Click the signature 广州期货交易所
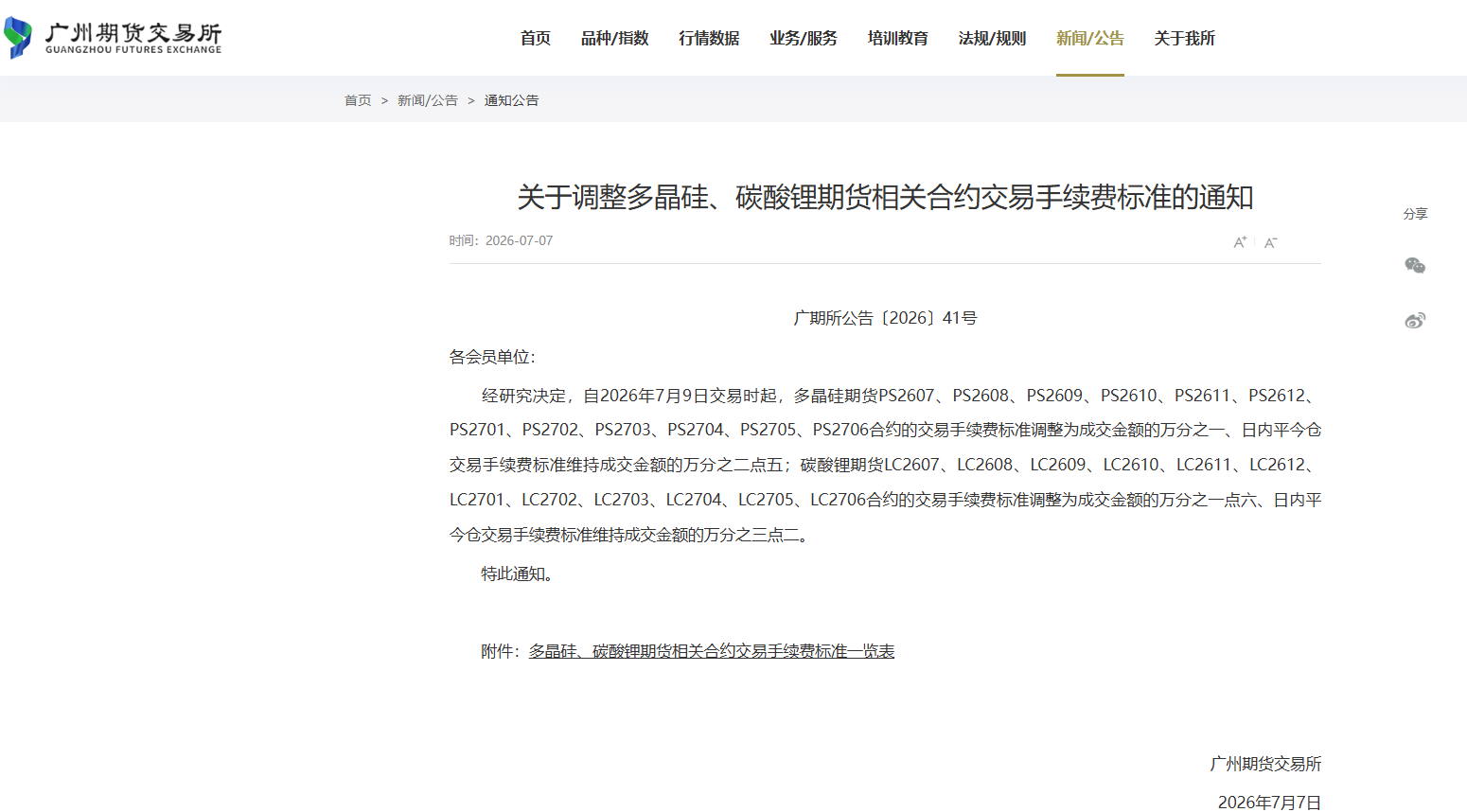The height and width of the screenshot is (812, 1467). point(1265,764)
